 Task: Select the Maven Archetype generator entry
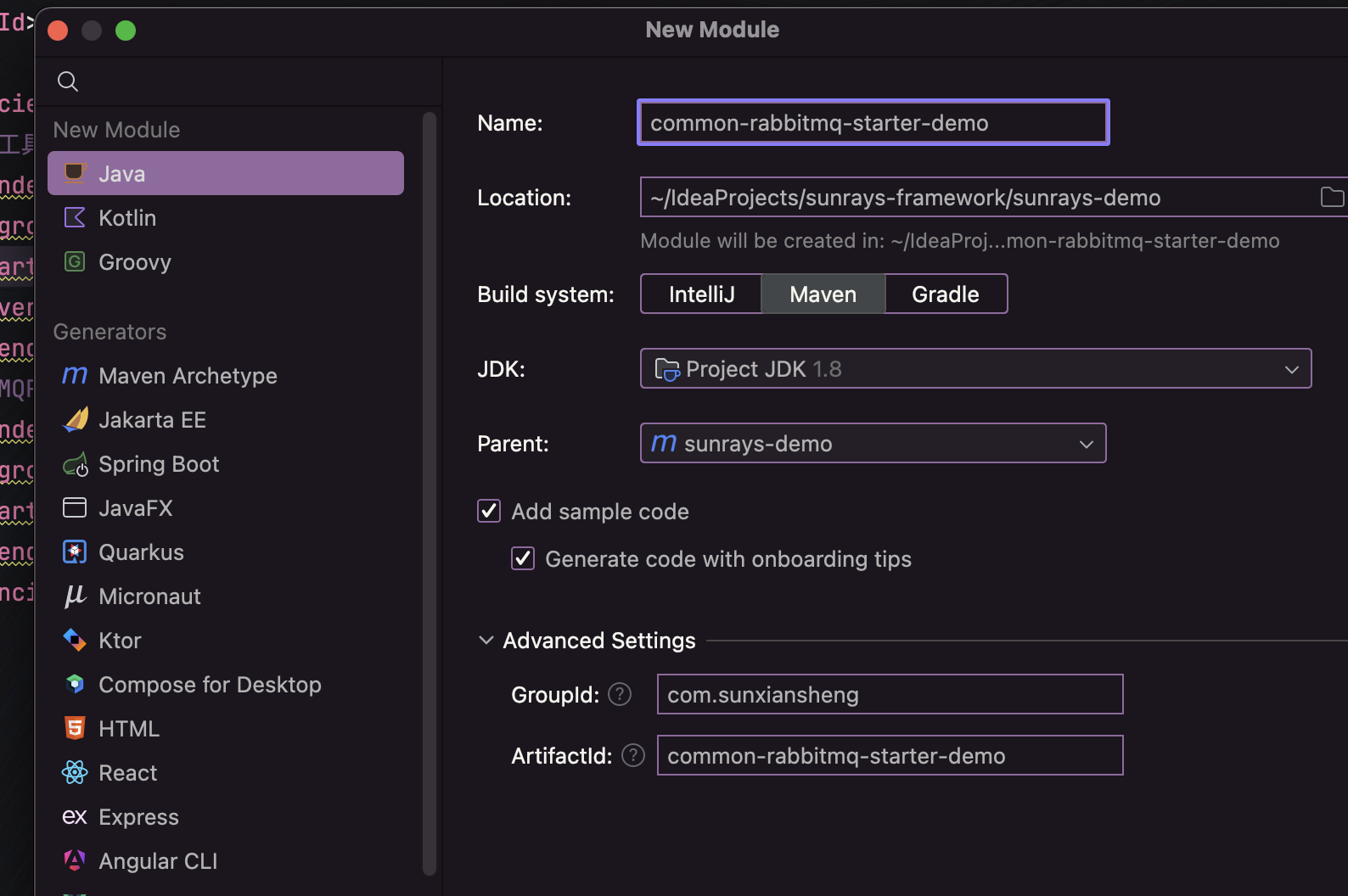click(226, 375)
